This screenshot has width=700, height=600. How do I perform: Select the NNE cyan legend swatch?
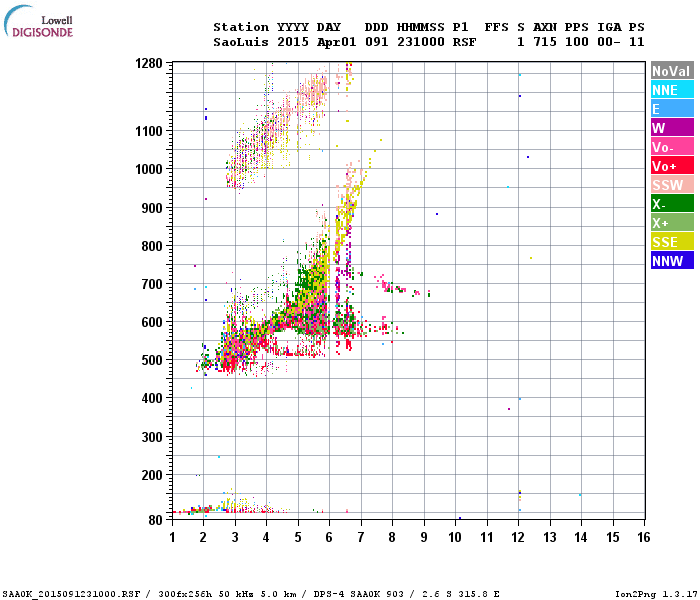click(672, 90)
